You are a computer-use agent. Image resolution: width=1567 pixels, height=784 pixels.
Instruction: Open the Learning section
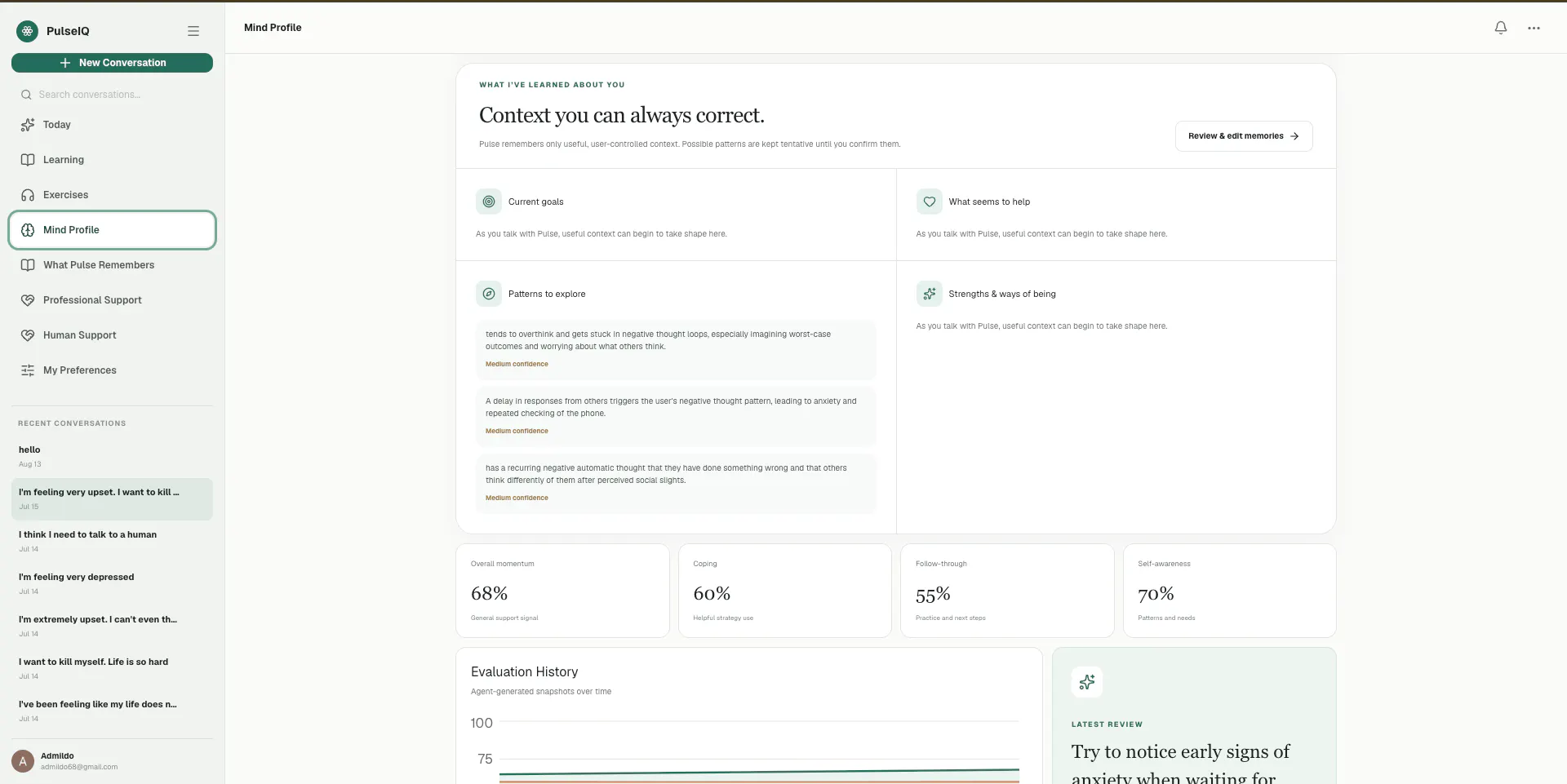pyautogui.click(x=112, y=160)
